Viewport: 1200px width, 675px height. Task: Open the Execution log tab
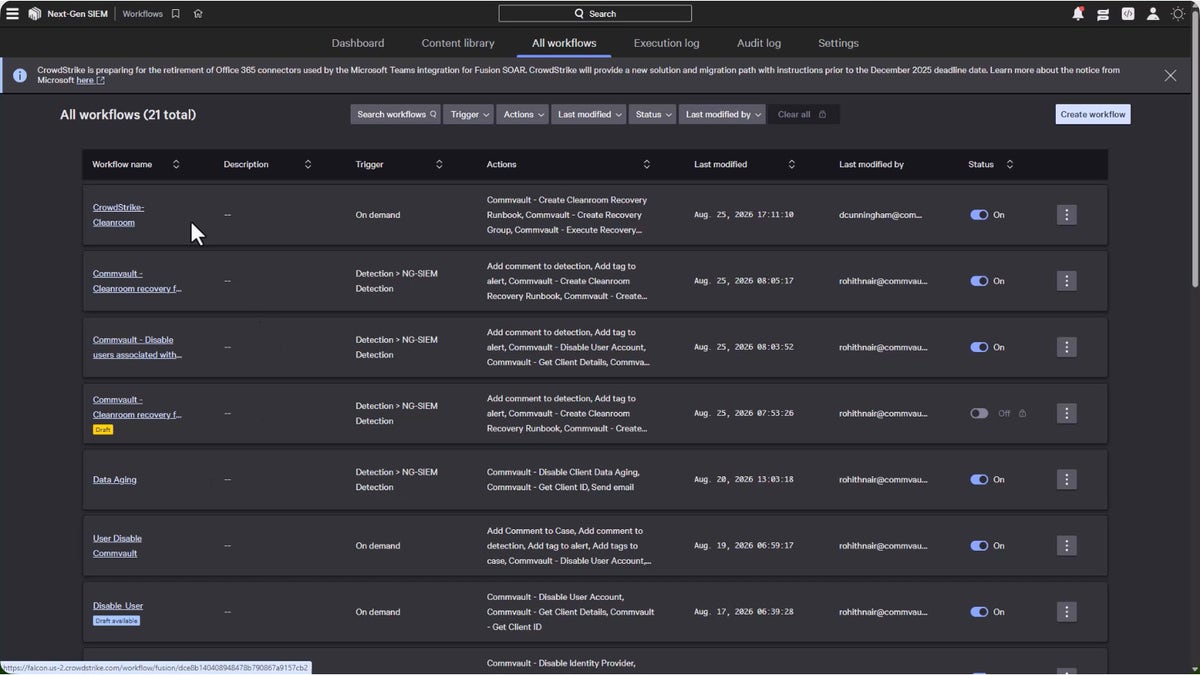[666, 43]
